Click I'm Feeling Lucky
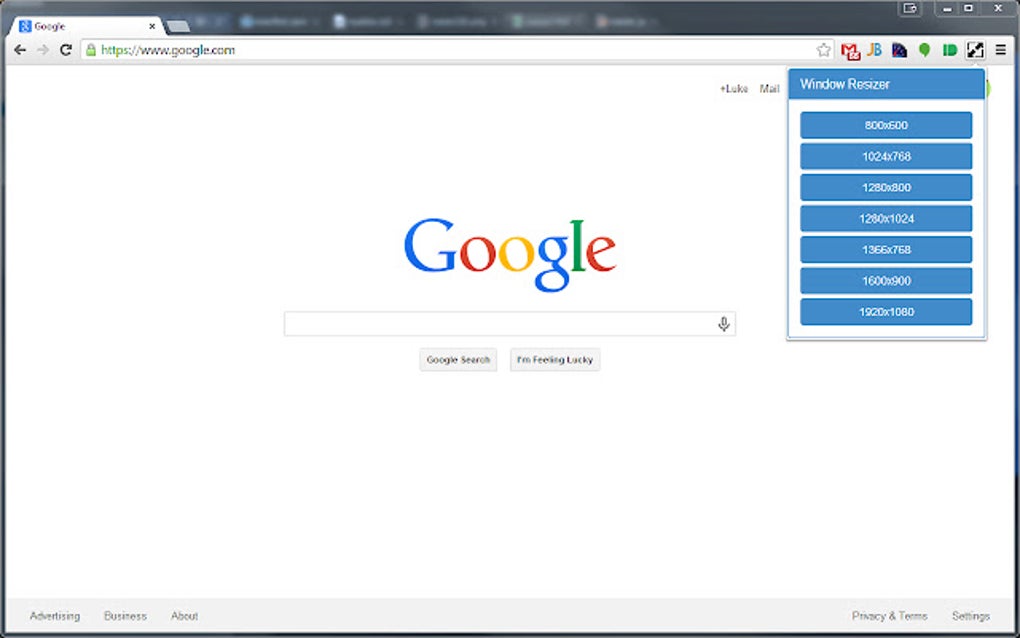Image resolution: width=1020 pixels, height=638 pixels. (x=554, y=359)
